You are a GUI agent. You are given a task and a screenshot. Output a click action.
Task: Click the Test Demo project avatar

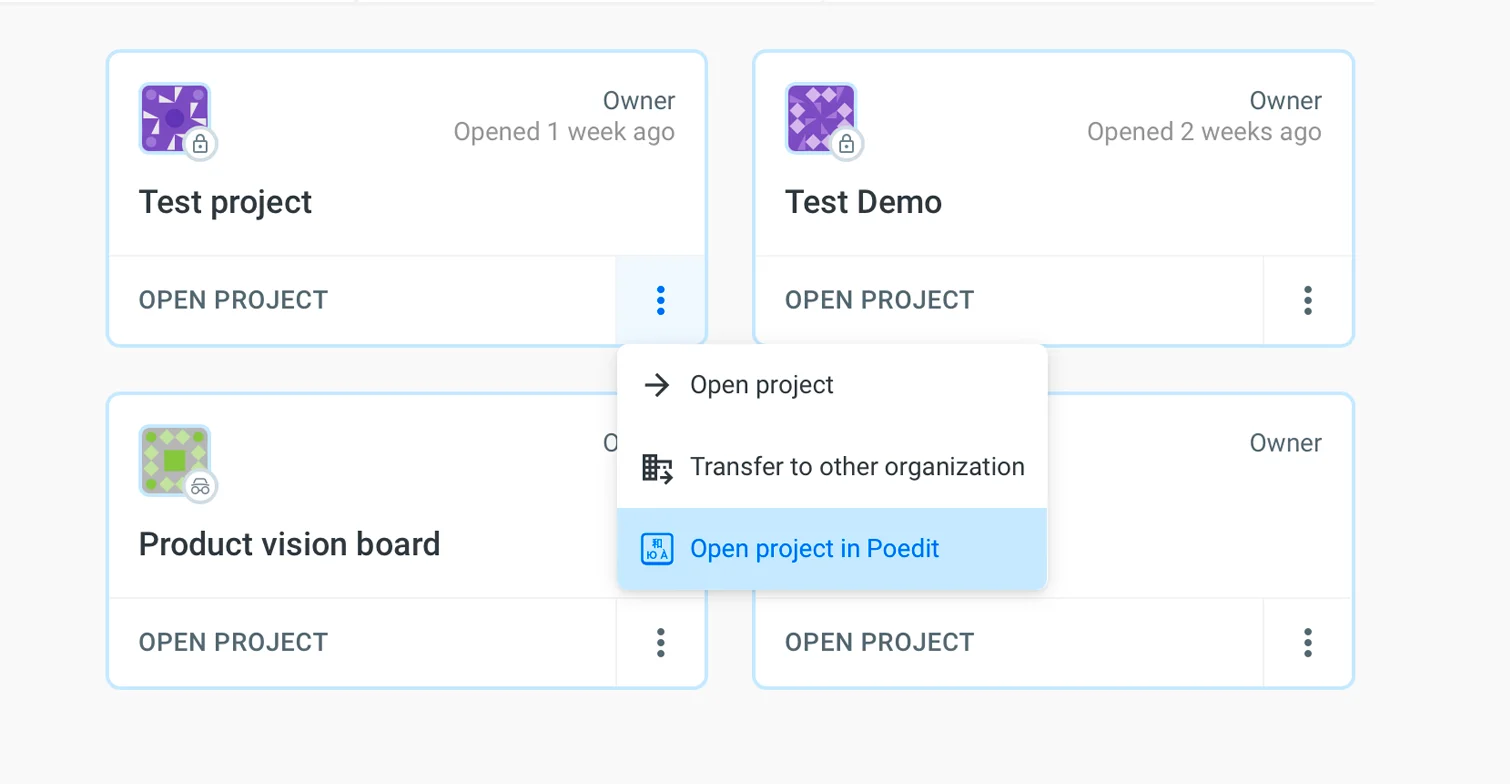(820, 117)
